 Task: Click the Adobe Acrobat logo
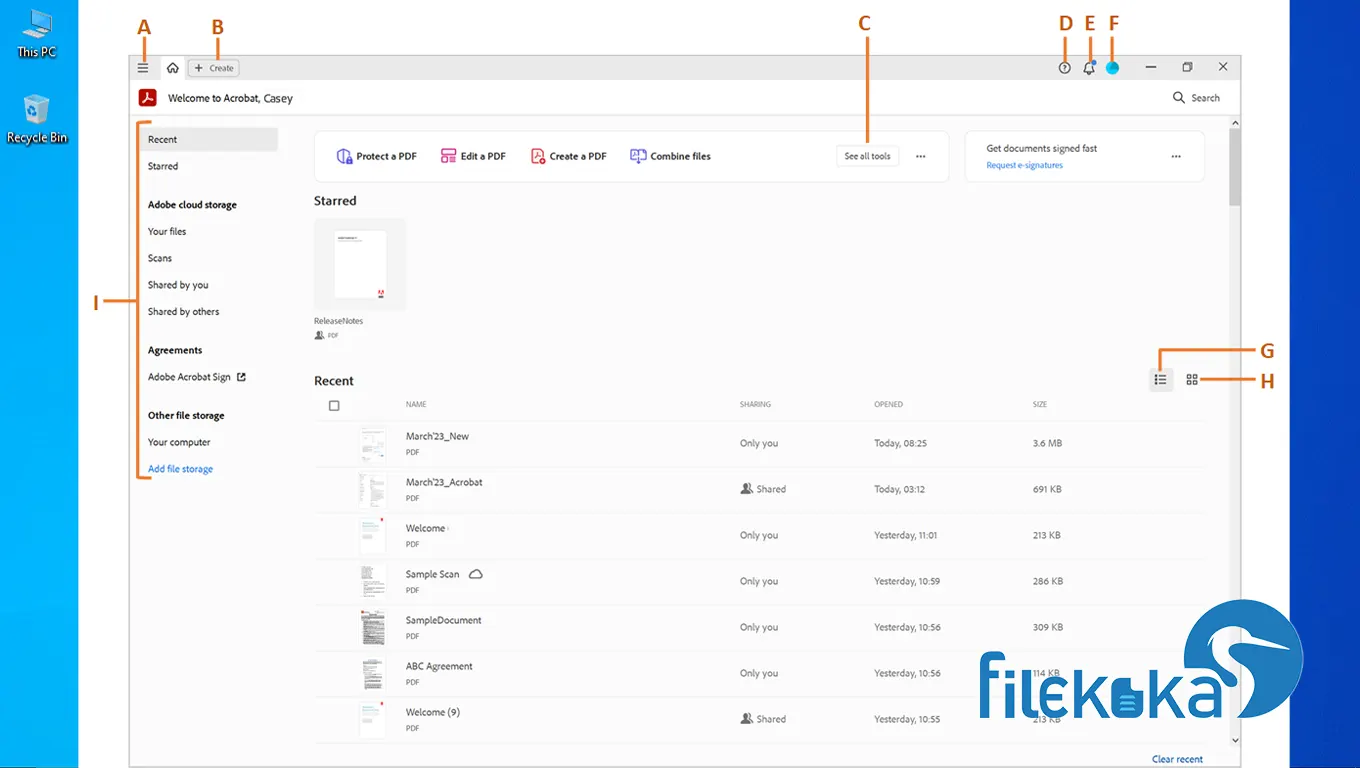click(x=148, y=98)
